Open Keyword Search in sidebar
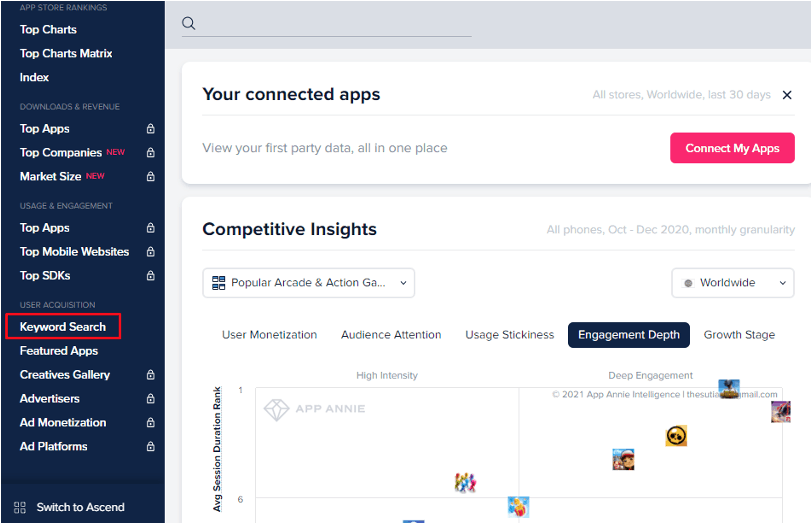 pyautogui.click(x=63, y=327)
